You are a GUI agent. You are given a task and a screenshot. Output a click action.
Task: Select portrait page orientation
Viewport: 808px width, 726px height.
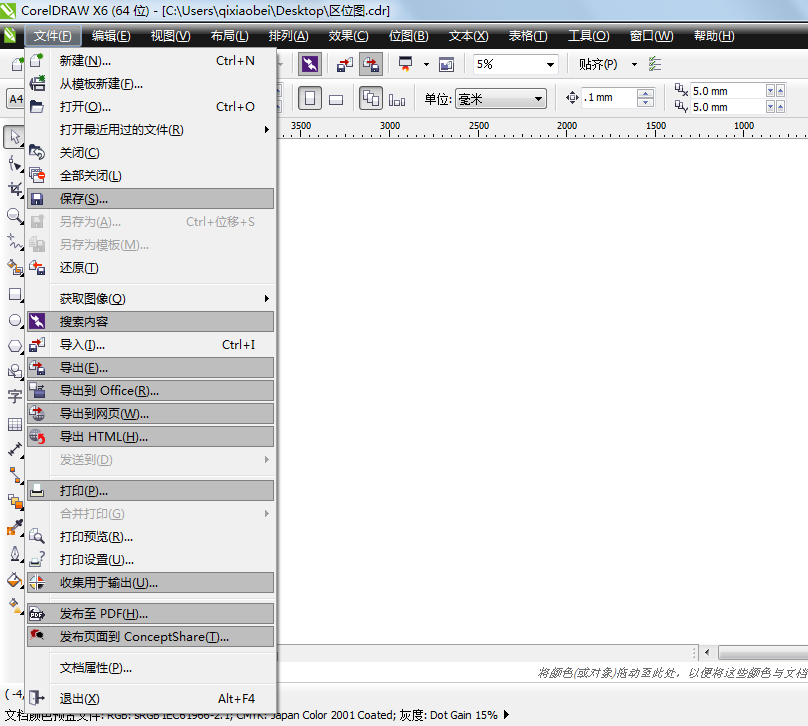(x=310, y=98)
